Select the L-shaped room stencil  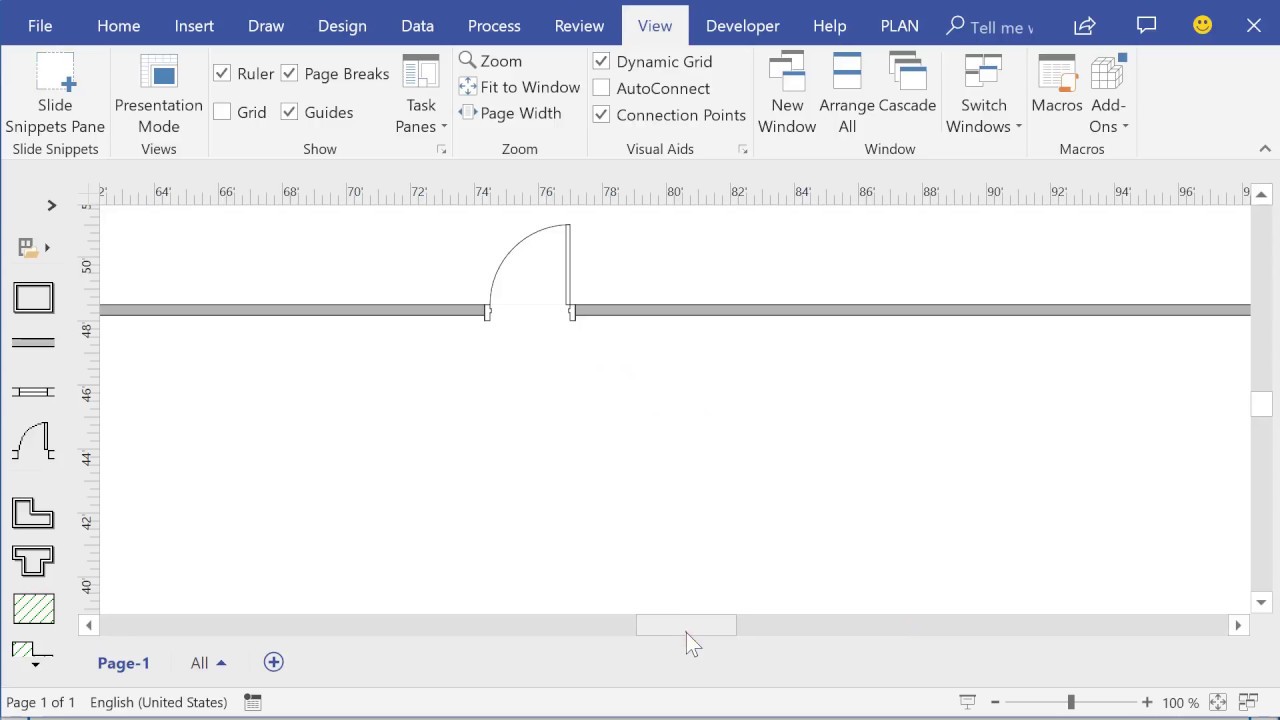click(33, 513)
